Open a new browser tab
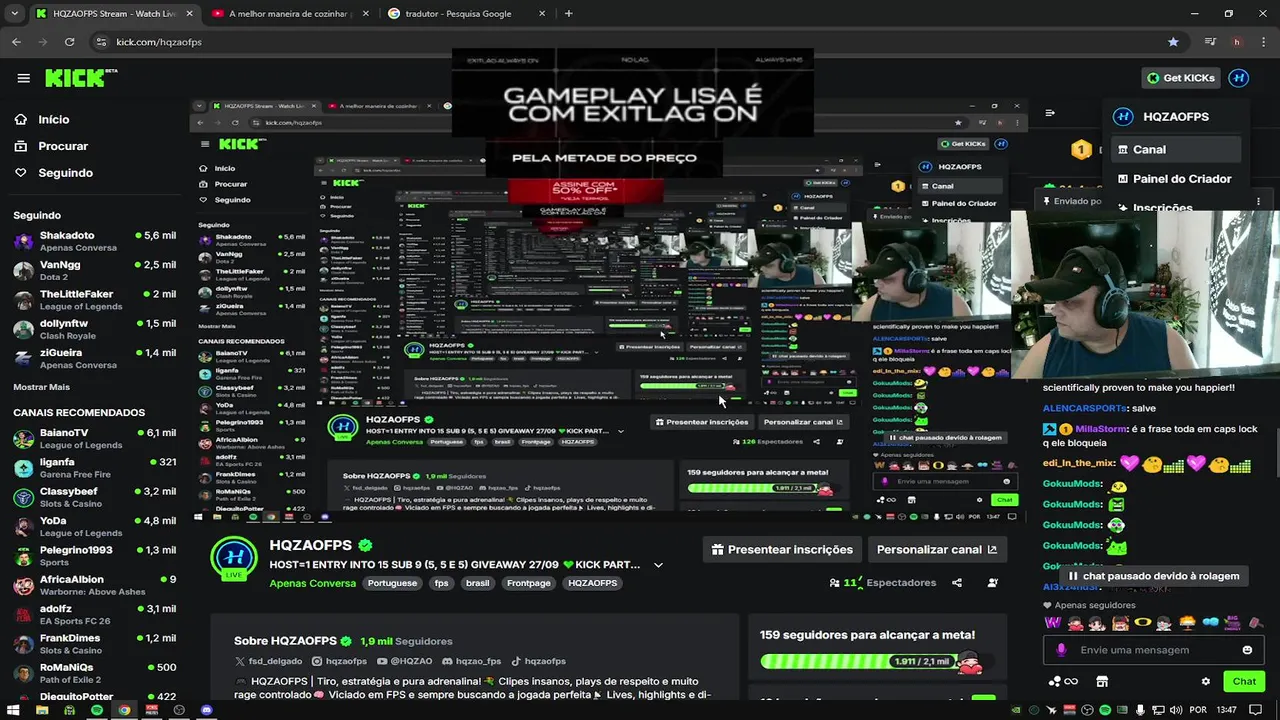This screenshot has width=1280, height=720. (568, 14)
